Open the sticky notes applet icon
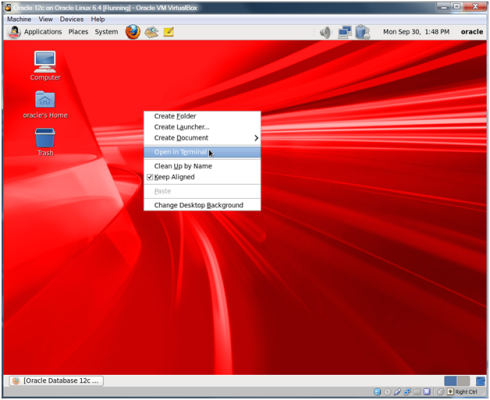 (x=169, y=32)
